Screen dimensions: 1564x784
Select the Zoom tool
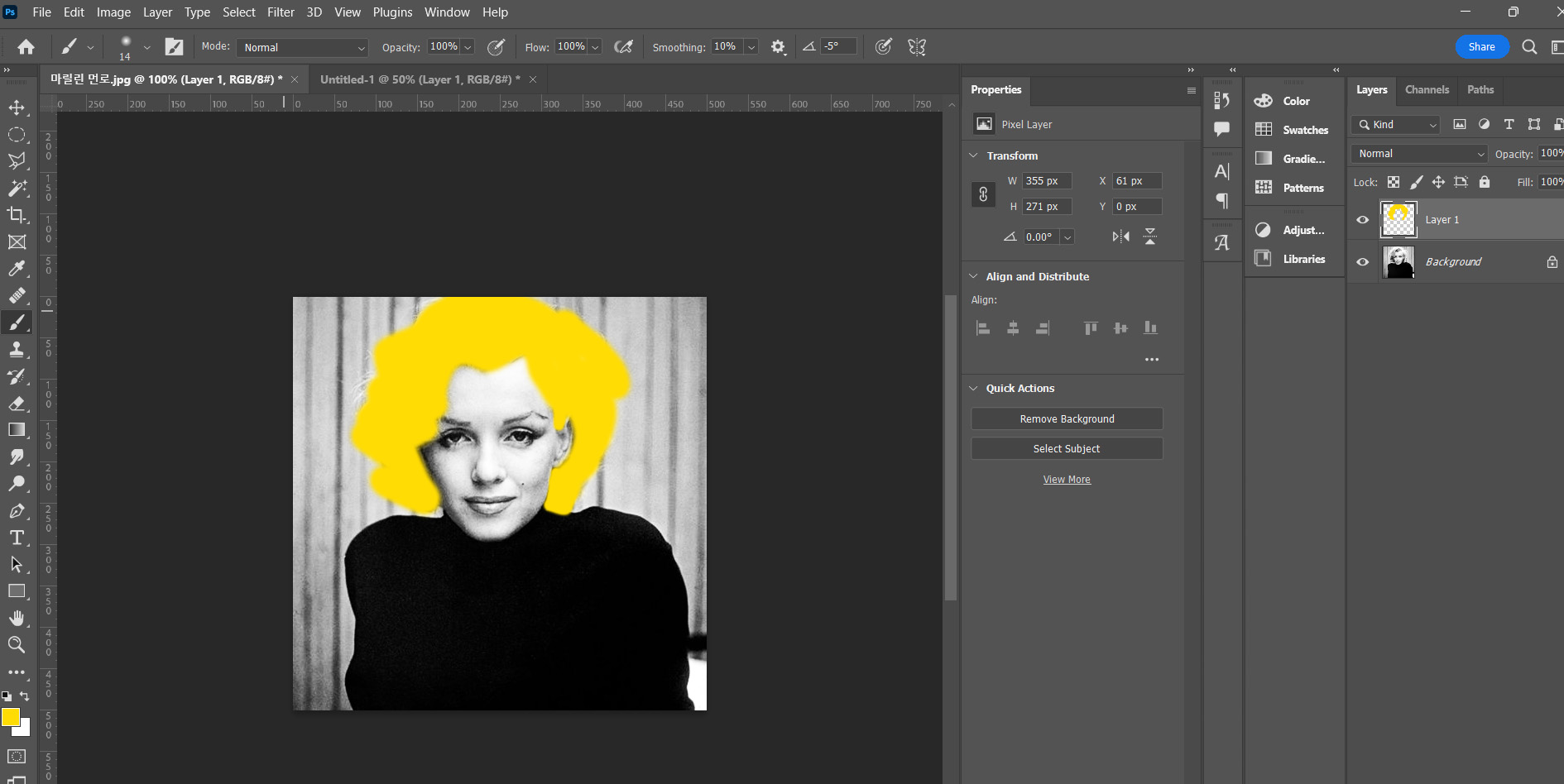point(17,645)
